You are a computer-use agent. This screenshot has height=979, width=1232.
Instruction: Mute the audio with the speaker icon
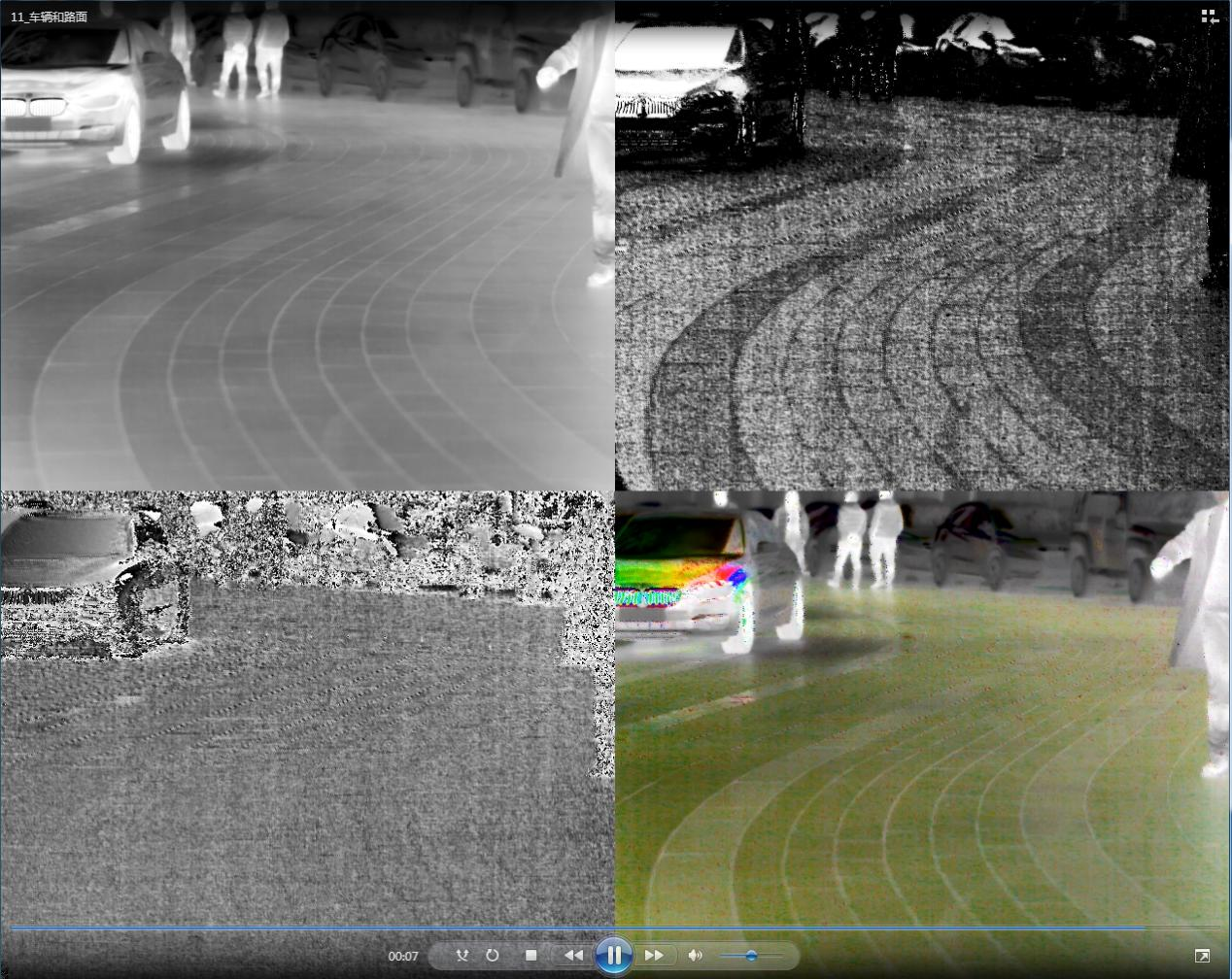point(695,956)
